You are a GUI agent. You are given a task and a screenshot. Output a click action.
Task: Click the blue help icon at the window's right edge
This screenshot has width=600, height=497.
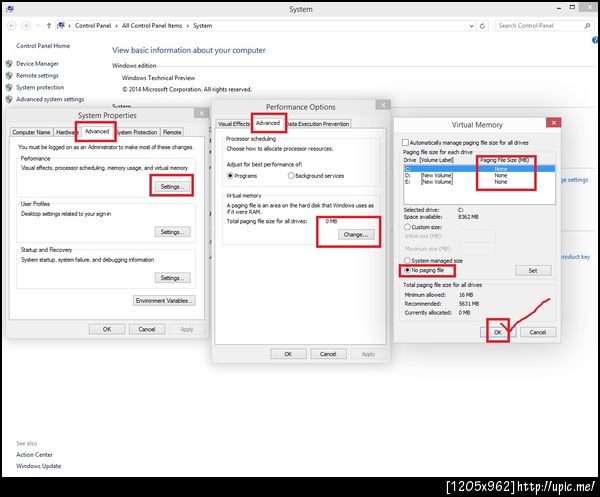595,40
